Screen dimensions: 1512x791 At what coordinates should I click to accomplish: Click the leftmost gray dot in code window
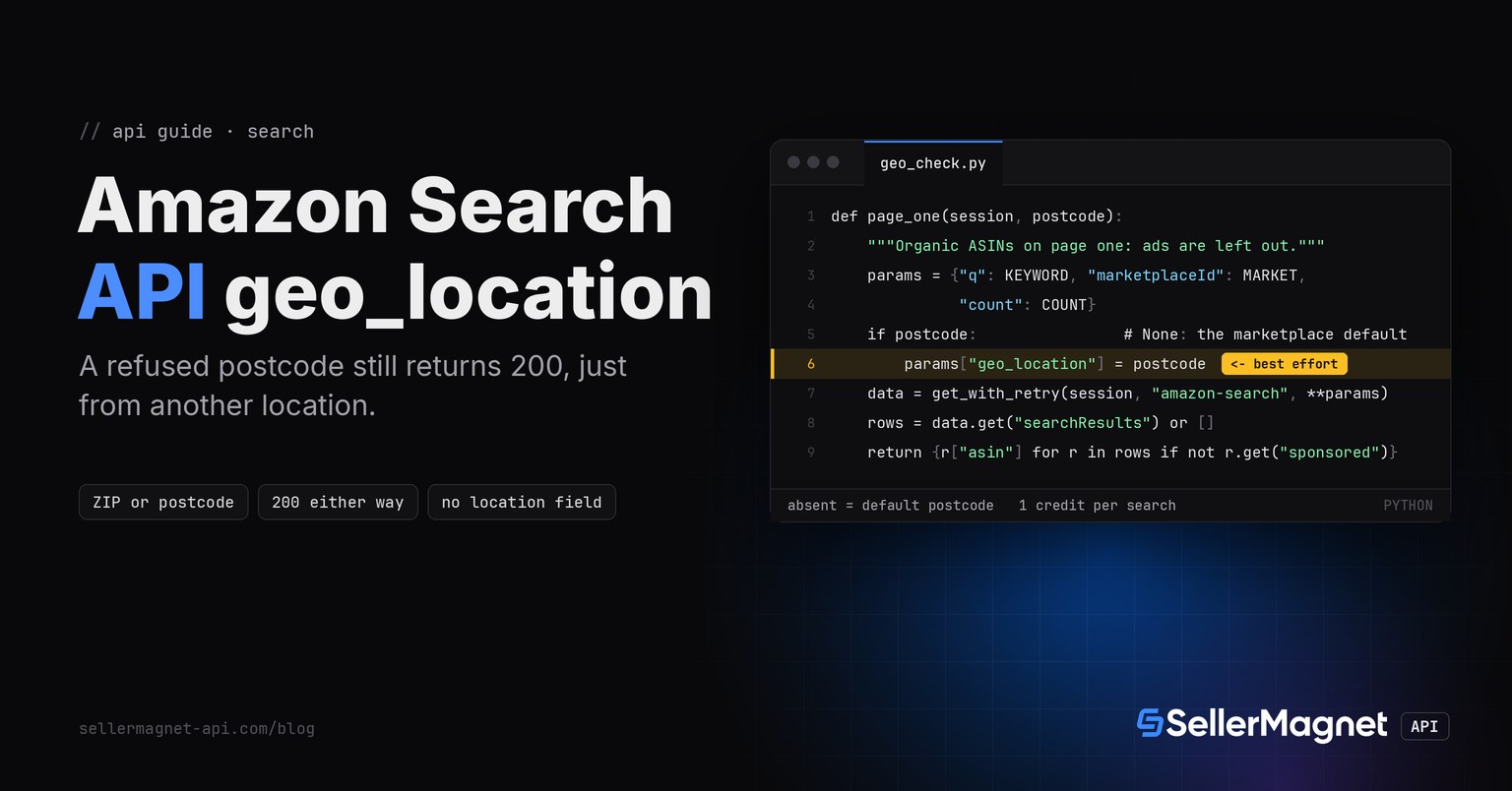click(793, 162)
